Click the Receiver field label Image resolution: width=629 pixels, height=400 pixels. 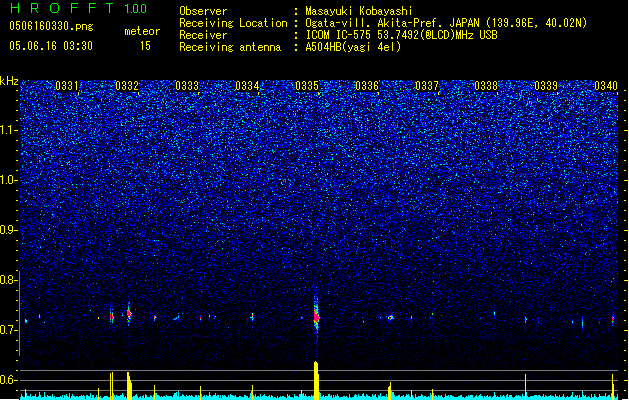pos(203,35)
